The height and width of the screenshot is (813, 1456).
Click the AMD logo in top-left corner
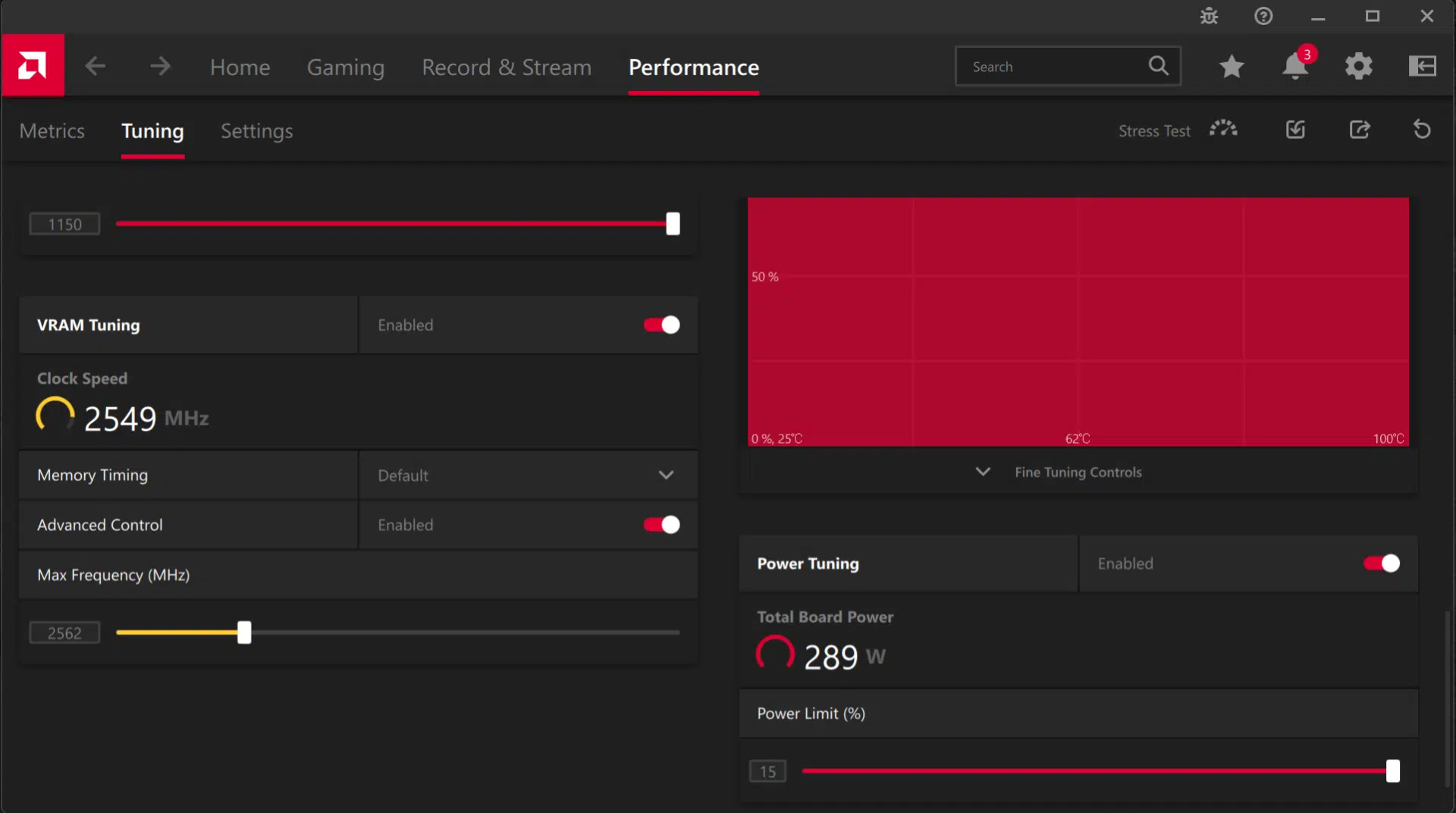pos(33,65)
